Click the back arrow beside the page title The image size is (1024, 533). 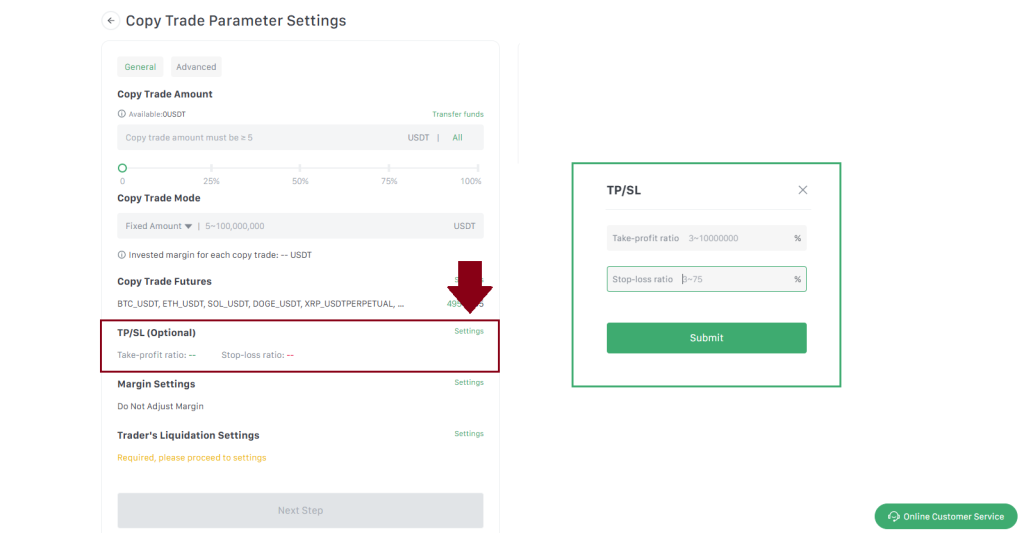[111, 21]
